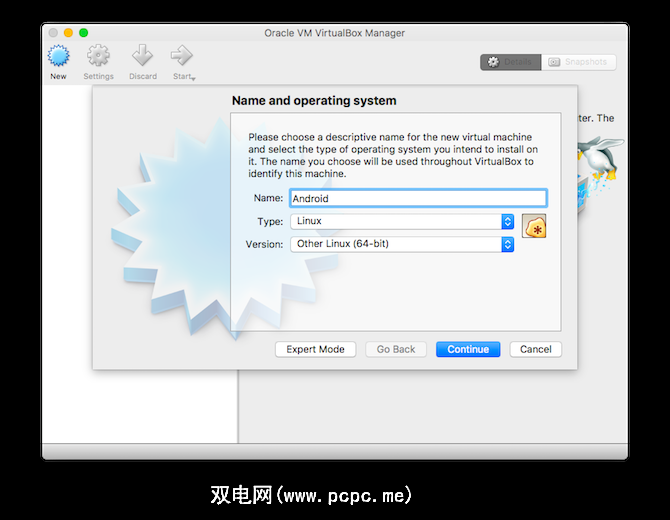Open the Version dropdown showing Other Linux (64-bit)

402,244
